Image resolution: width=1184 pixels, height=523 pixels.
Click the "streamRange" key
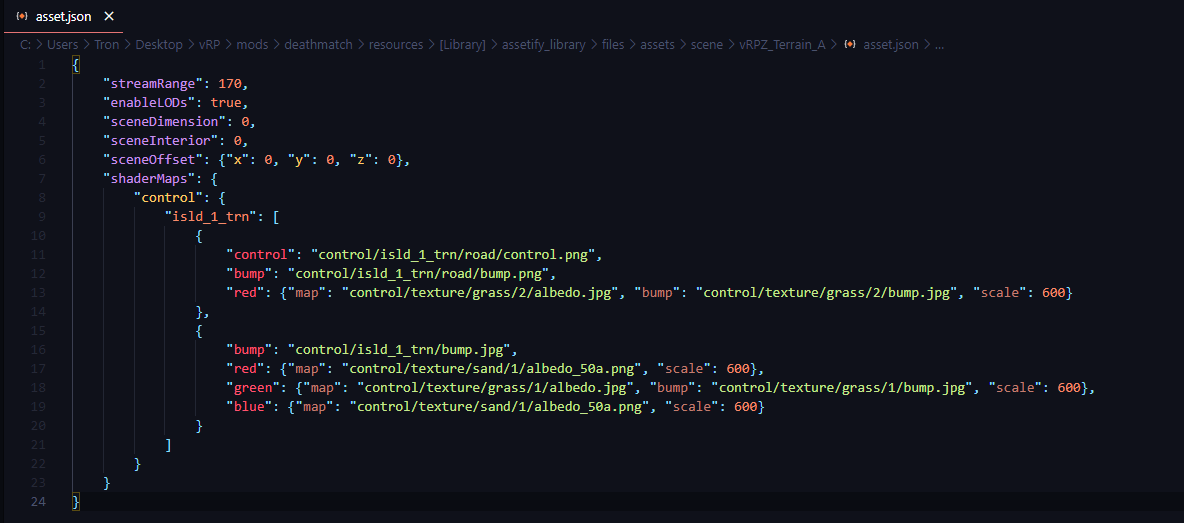click(x=154, y=83)
